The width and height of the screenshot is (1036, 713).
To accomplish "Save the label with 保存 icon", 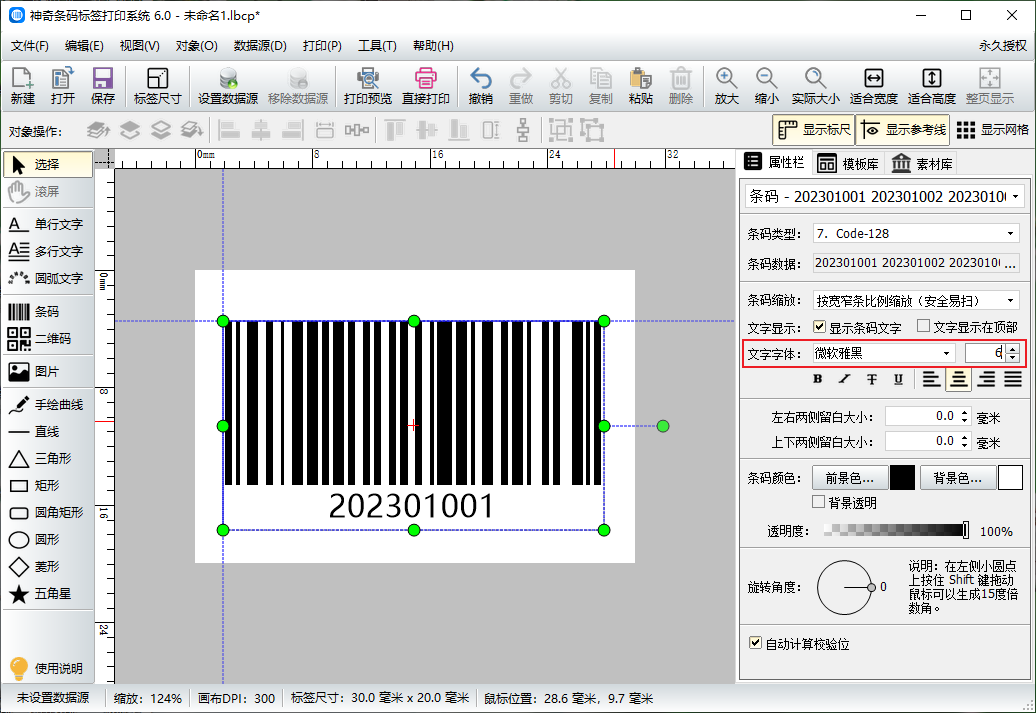I will tap(102, 86).
